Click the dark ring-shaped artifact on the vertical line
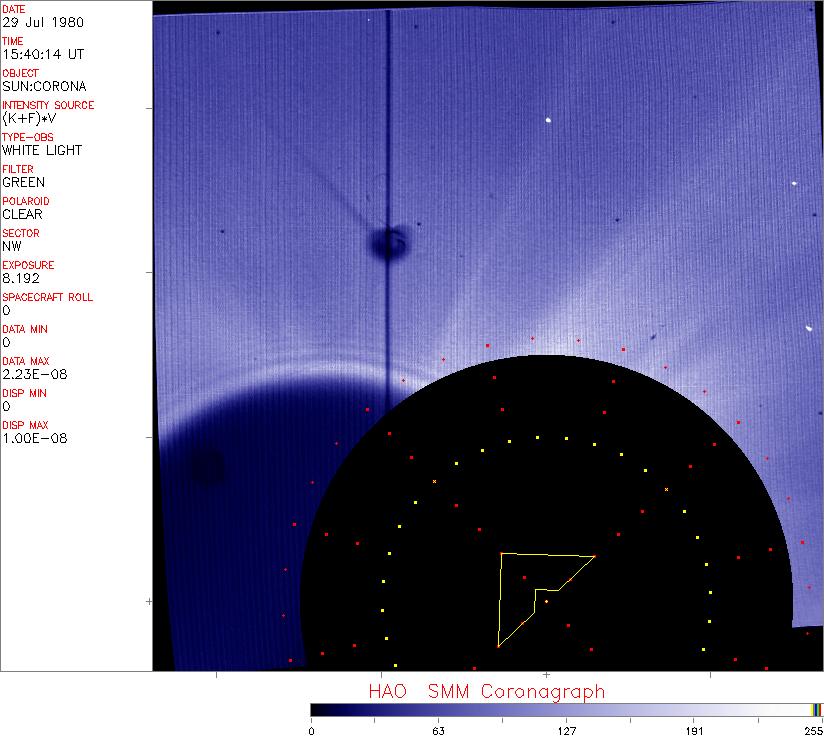The height and width of the screenshot is (736, 824). click(388, 243)
